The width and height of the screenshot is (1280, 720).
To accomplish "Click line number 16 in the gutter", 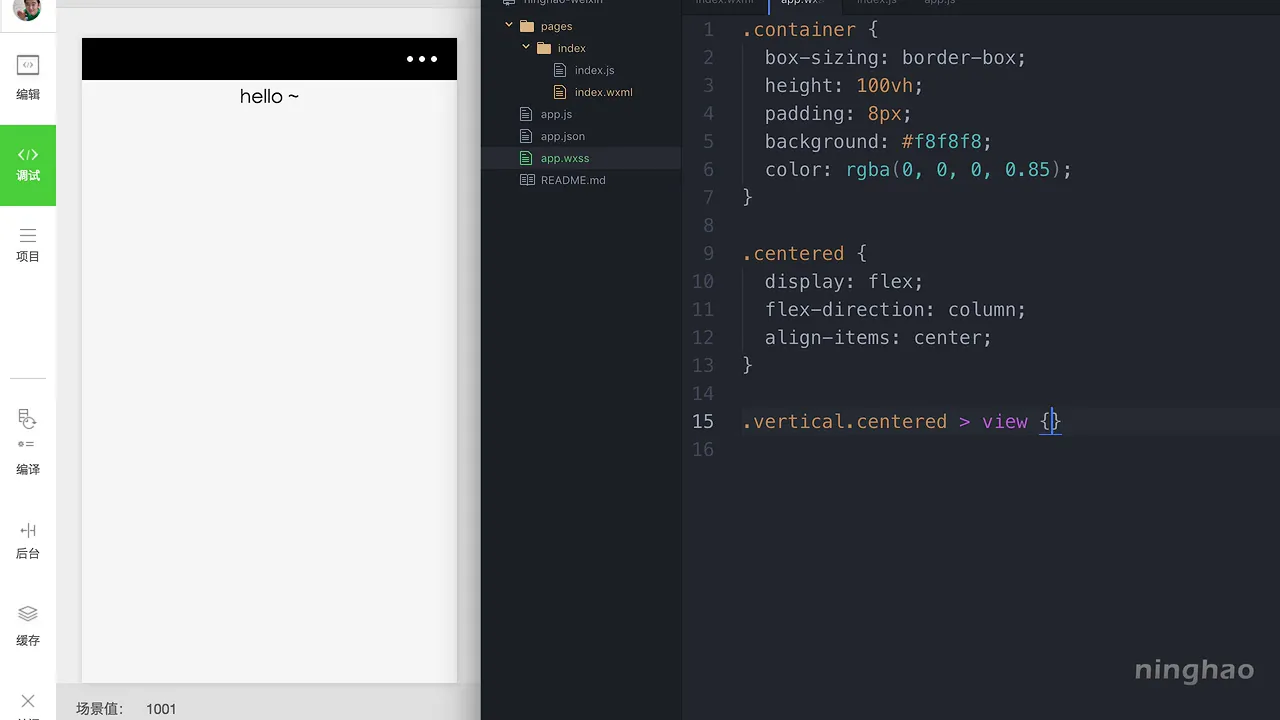I will pyautogui.click(x=703, y=450).
